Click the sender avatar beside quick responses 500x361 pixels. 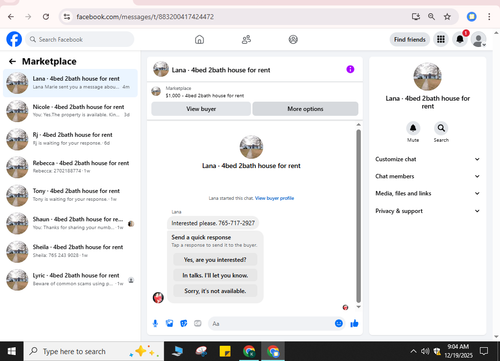158,297
